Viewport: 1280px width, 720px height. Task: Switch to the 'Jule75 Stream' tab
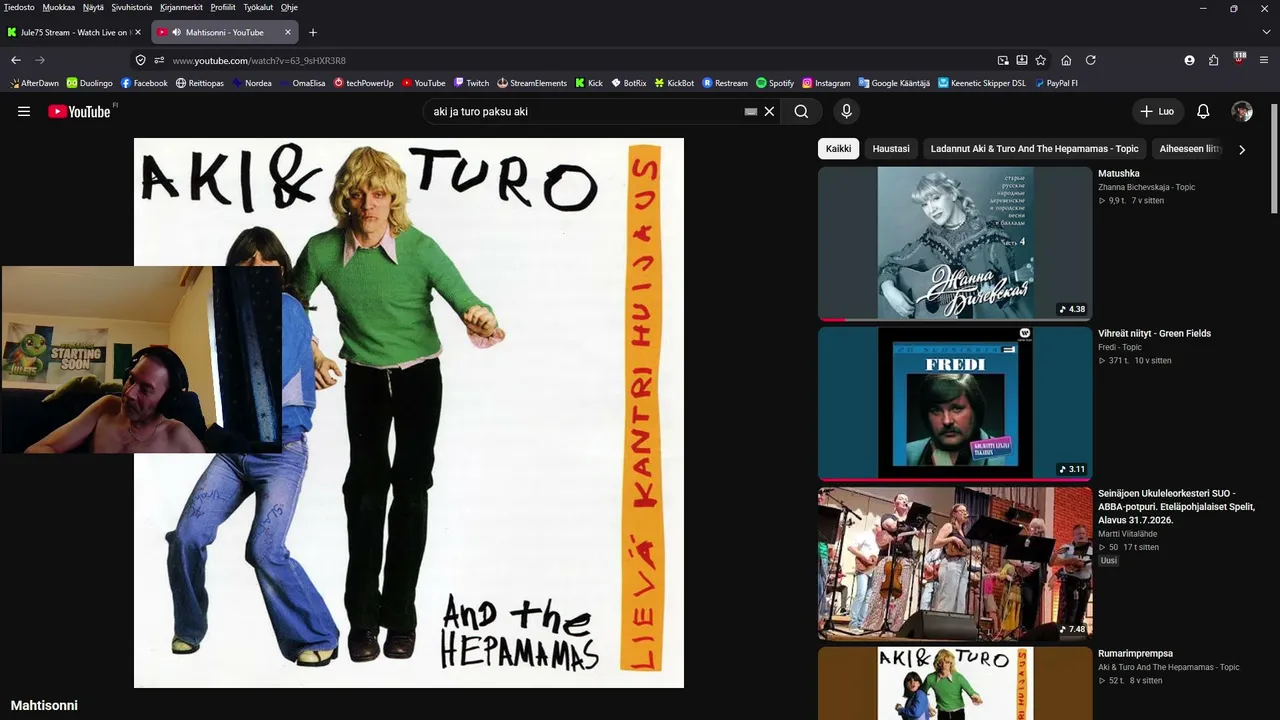coord(74,32)
